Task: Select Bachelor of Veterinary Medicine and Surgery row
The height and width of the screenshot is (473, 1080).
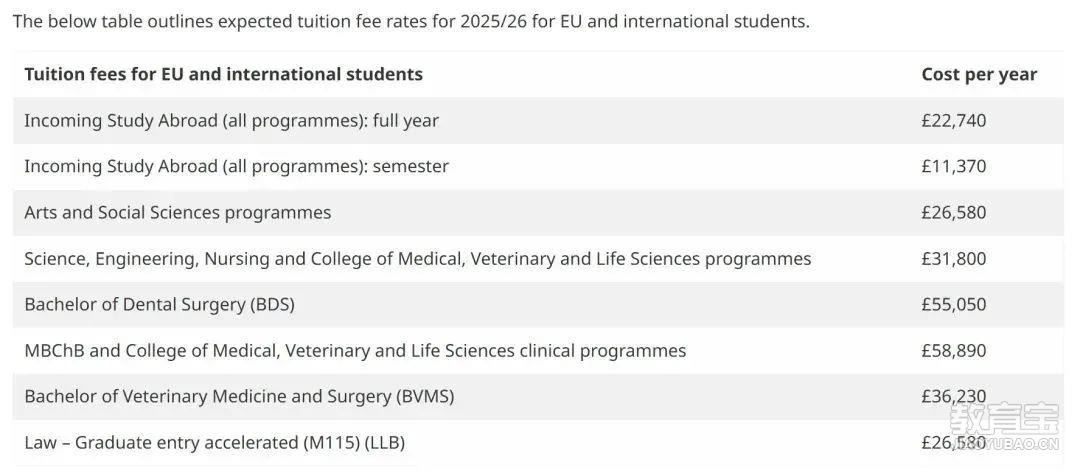Action: 538,397
